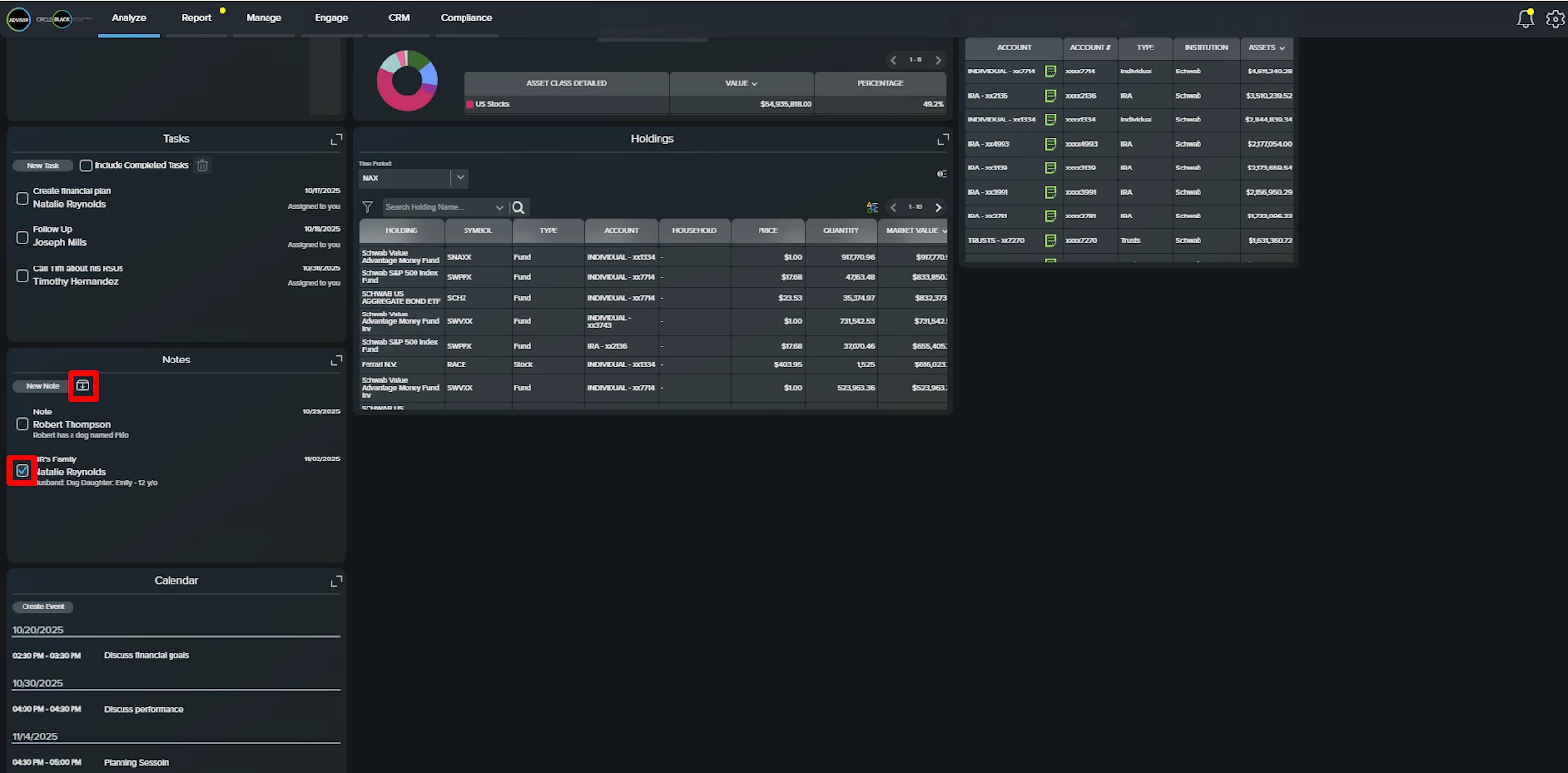This screenshot has height=773, width=1568.
Task: Open the Manage tab
Action: 264,18
